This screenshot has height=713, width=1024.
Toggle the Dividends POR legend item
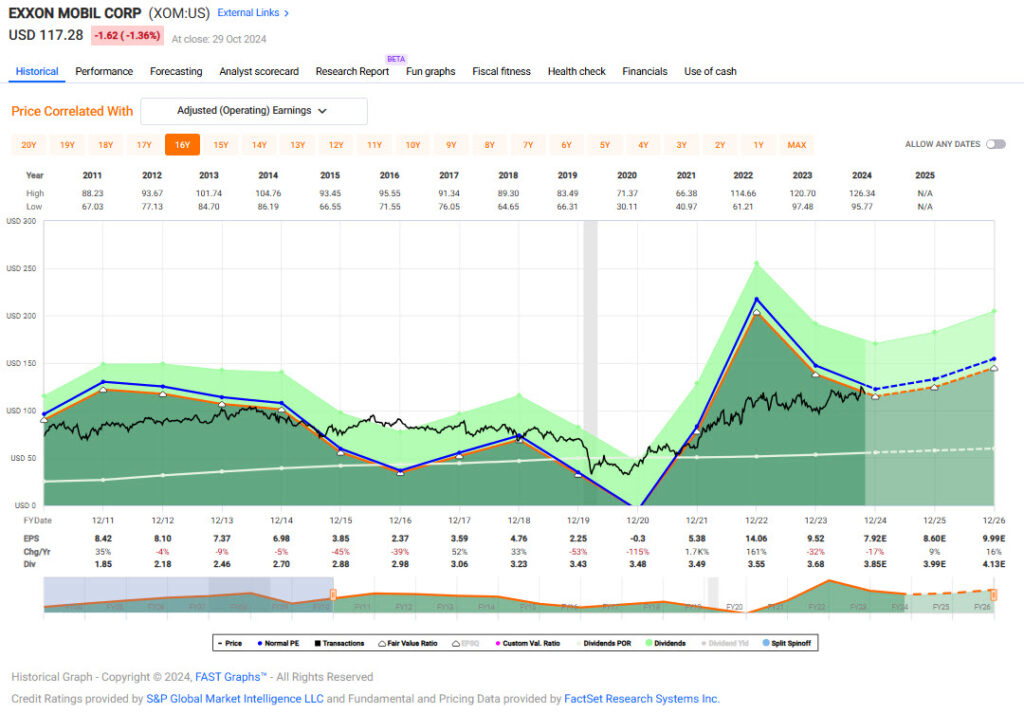coord(603,644)
